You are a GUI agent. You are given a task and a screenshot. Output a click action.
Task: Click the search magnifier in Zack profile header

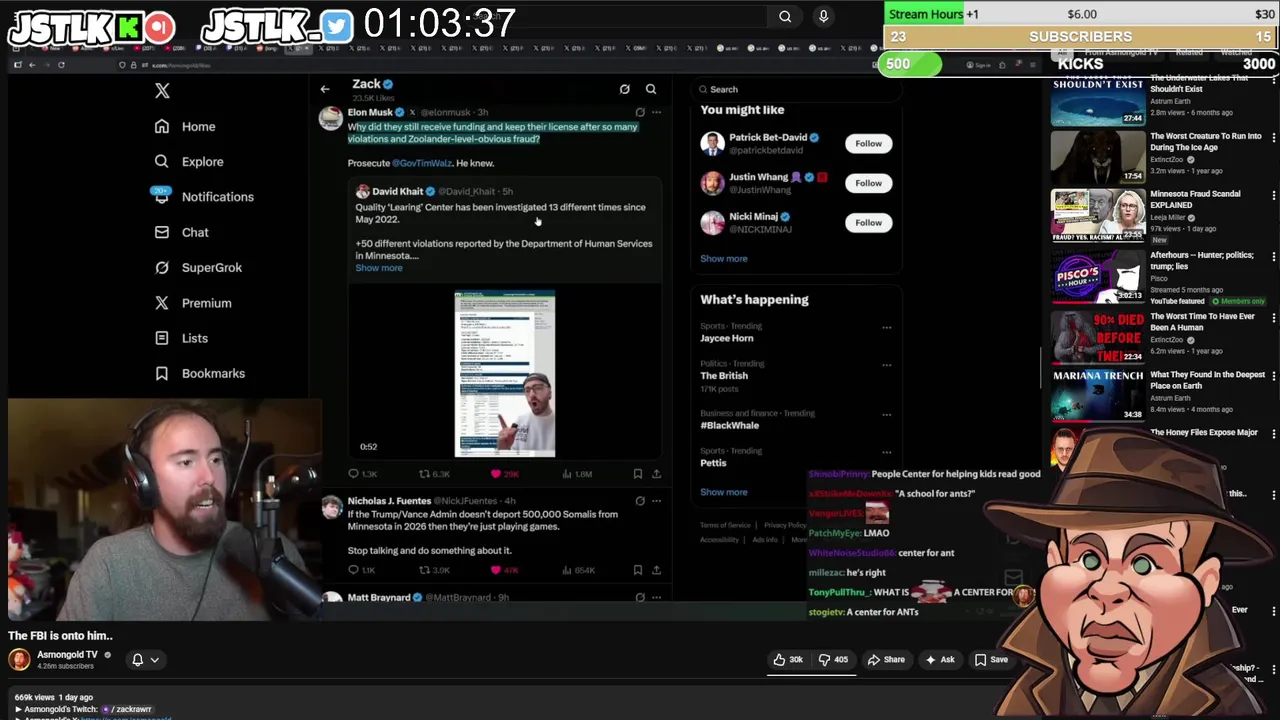651,89
